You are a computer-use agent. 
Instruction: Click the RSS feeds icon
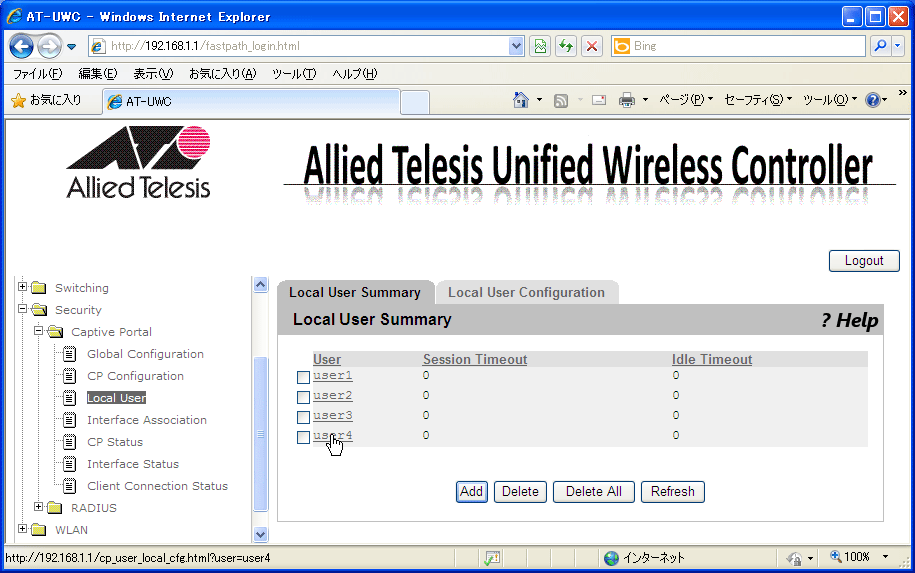click(561, 101)
